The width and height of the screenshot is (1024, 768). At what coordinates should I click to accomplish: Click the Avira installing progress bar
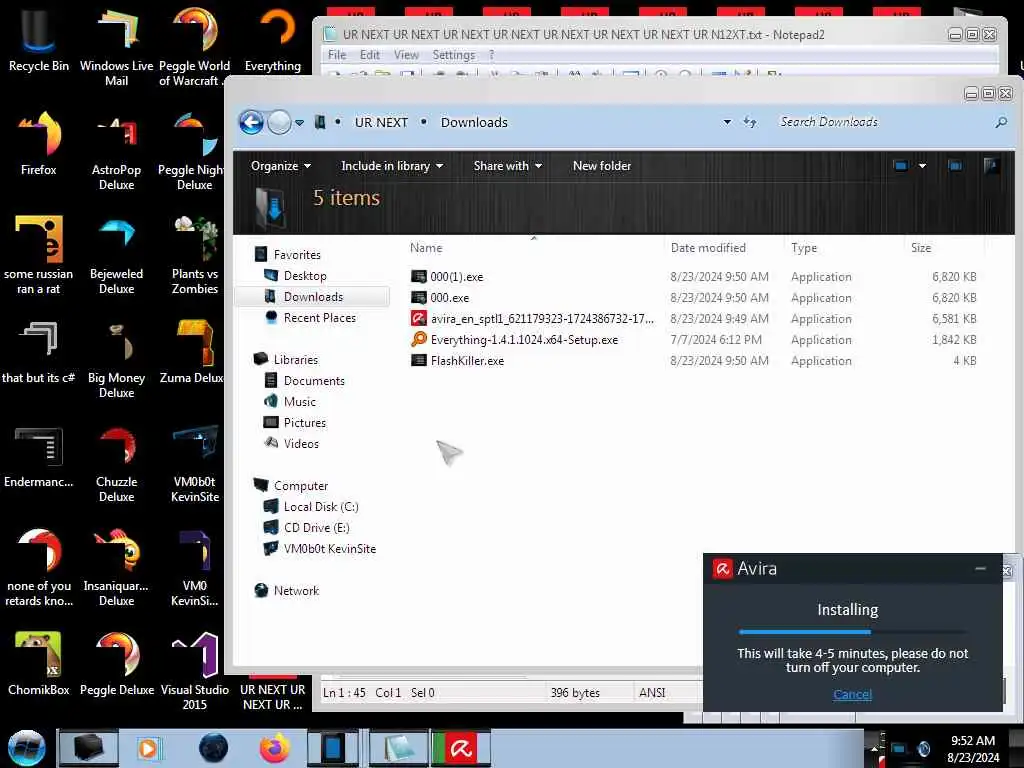[x=852, y=632]
